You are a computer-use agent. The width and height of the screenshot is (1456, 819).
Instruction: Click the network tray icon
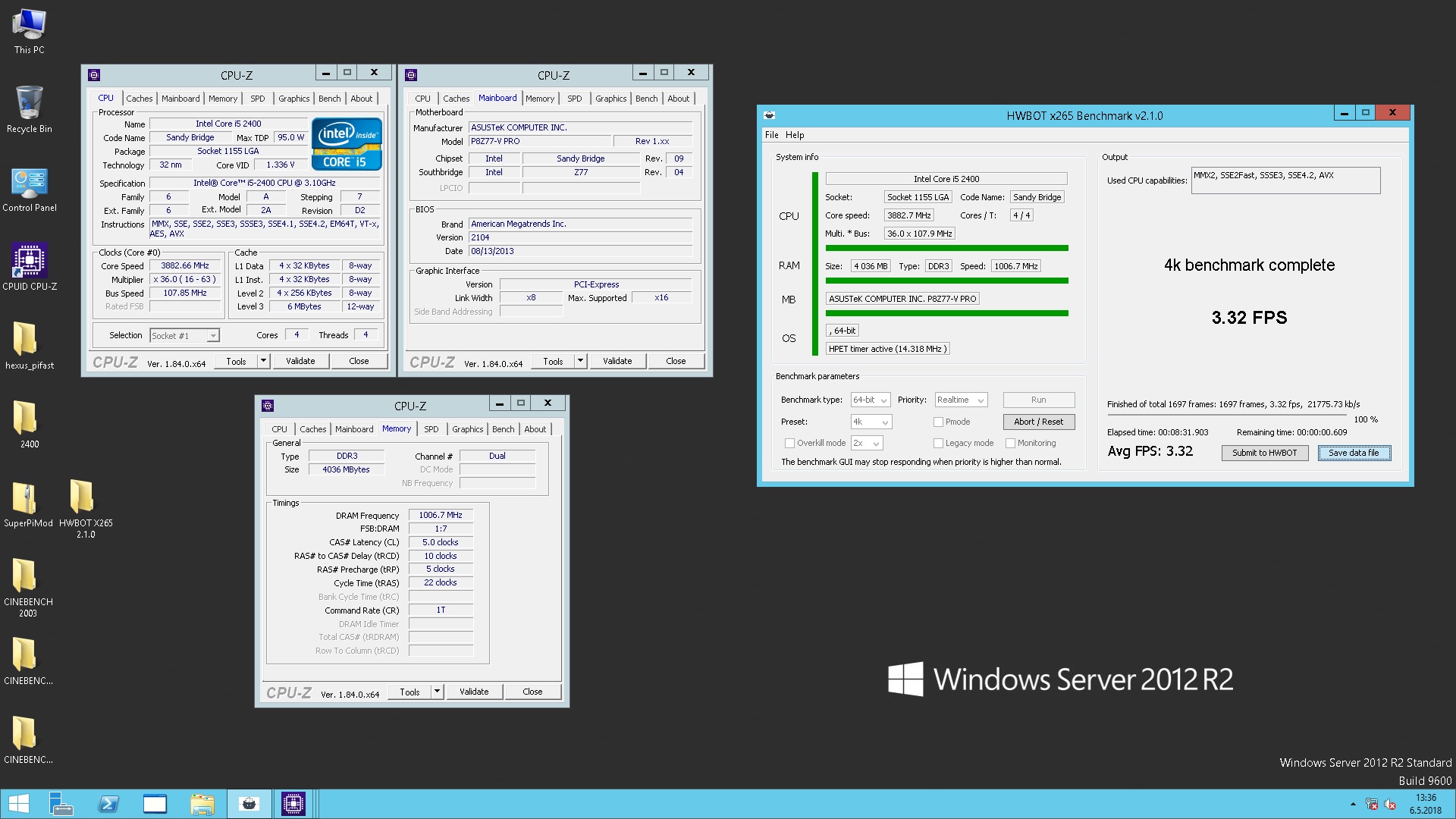coord(1372,805)
